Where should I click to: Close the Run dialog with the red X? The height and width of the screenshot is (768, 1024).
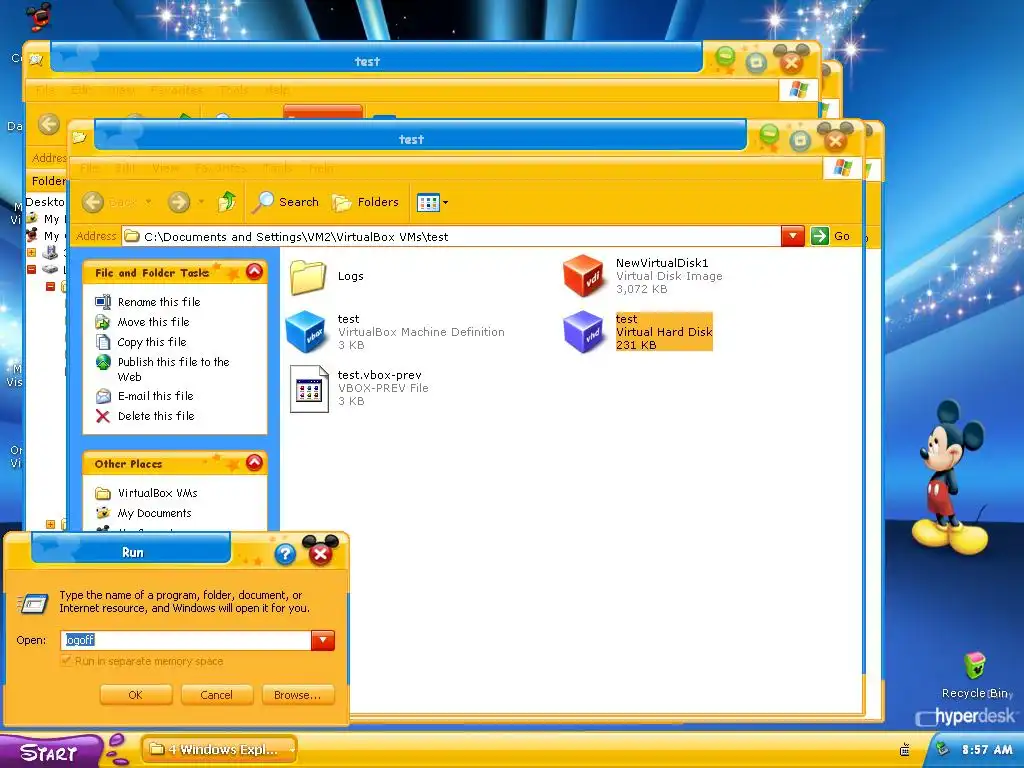click(320, 554)
